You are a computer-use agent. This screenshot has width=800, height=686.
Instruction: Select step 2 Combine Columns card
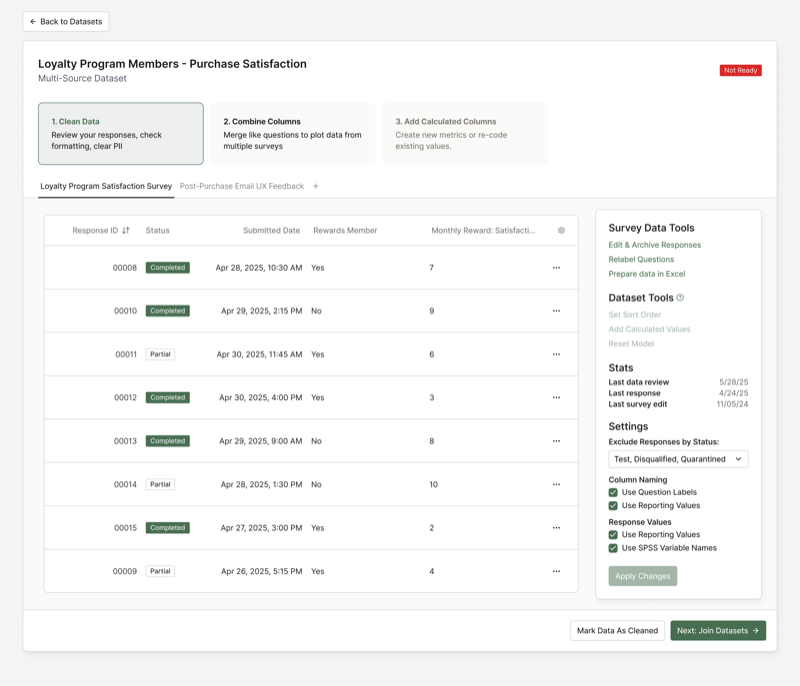pos(292,134)
